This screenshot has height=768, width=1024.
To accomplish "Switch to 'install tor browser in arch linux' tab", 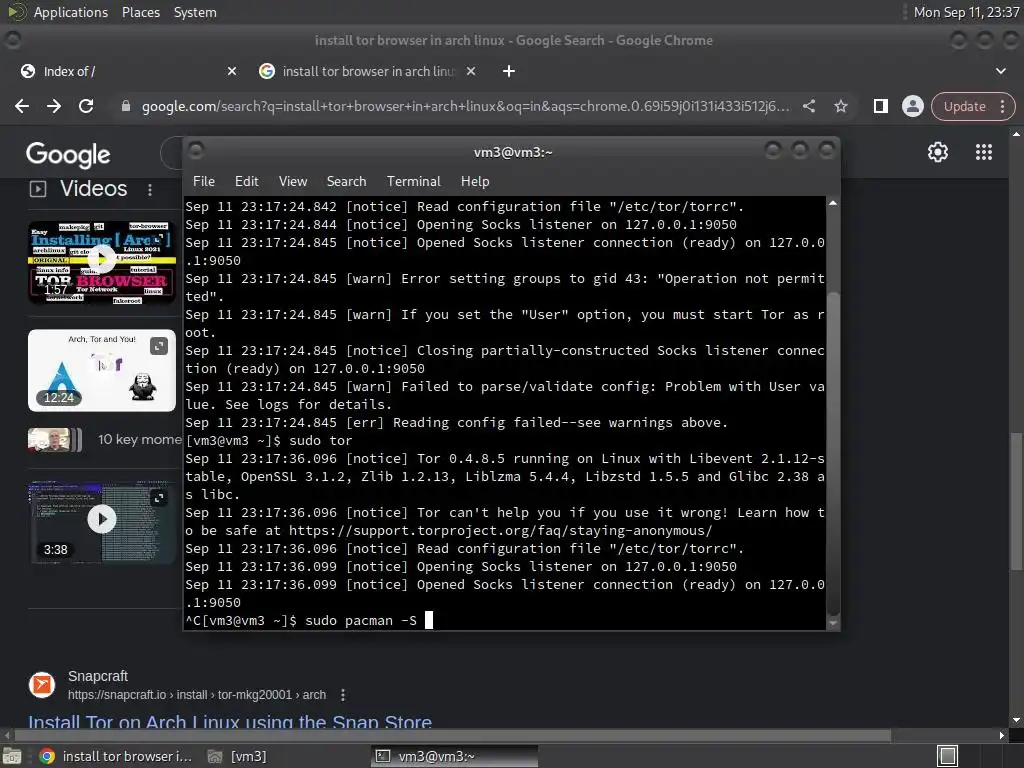I will click(368, 71).
